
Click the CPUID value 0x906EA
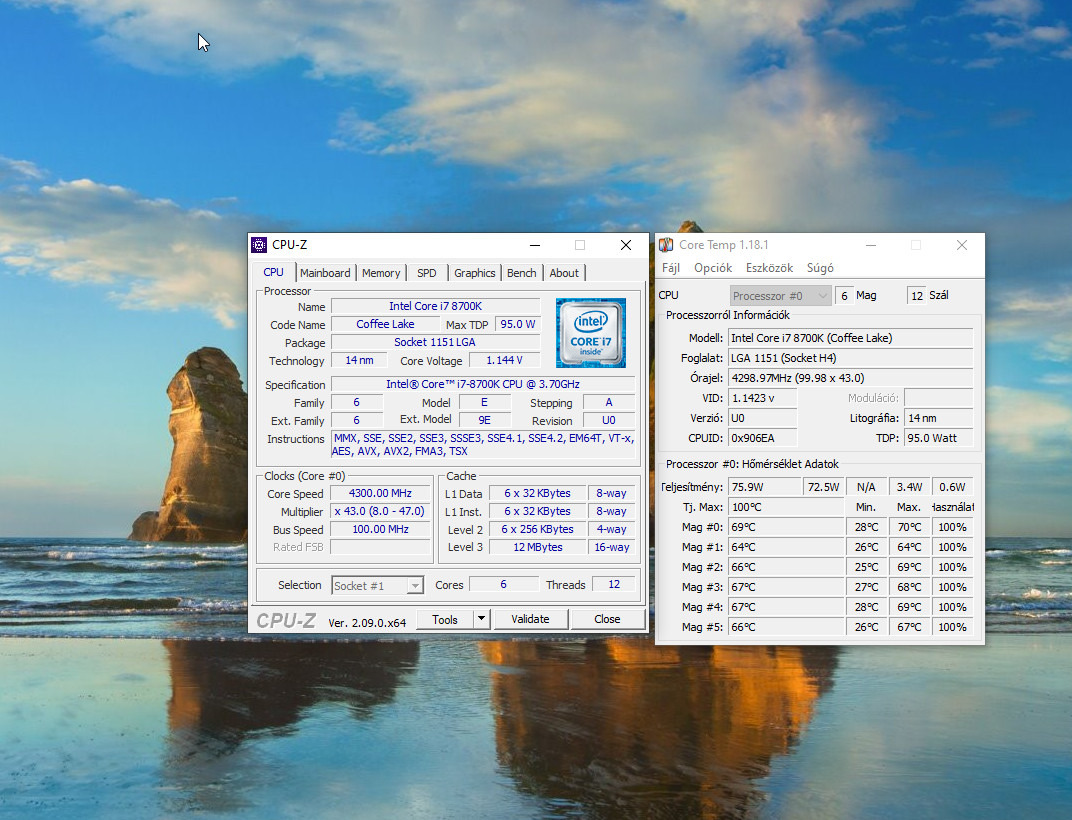point(762,438)
